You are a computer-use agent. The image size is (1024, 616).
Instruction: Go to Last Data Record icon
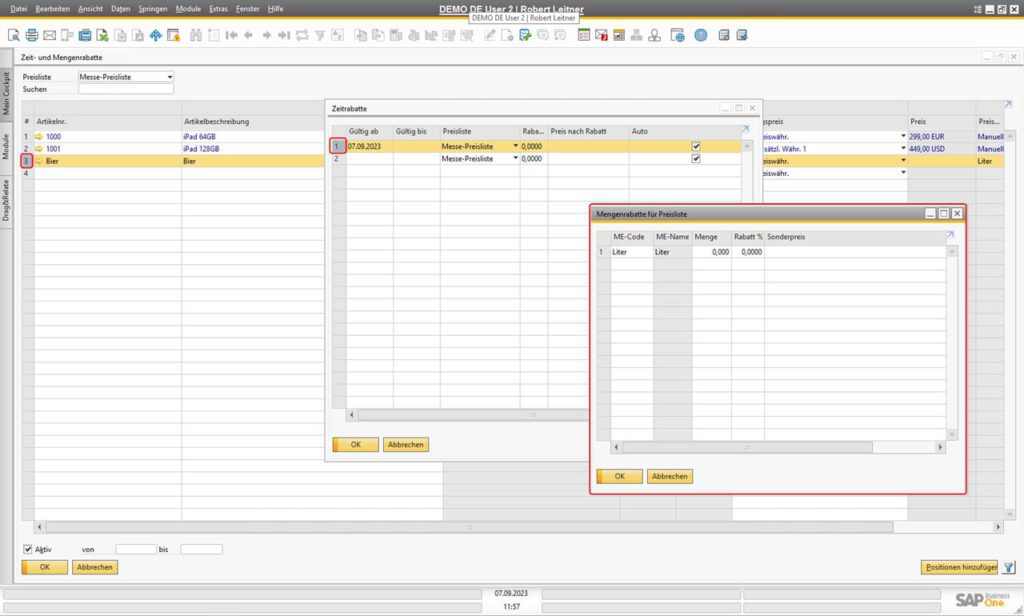click(283, 35)
